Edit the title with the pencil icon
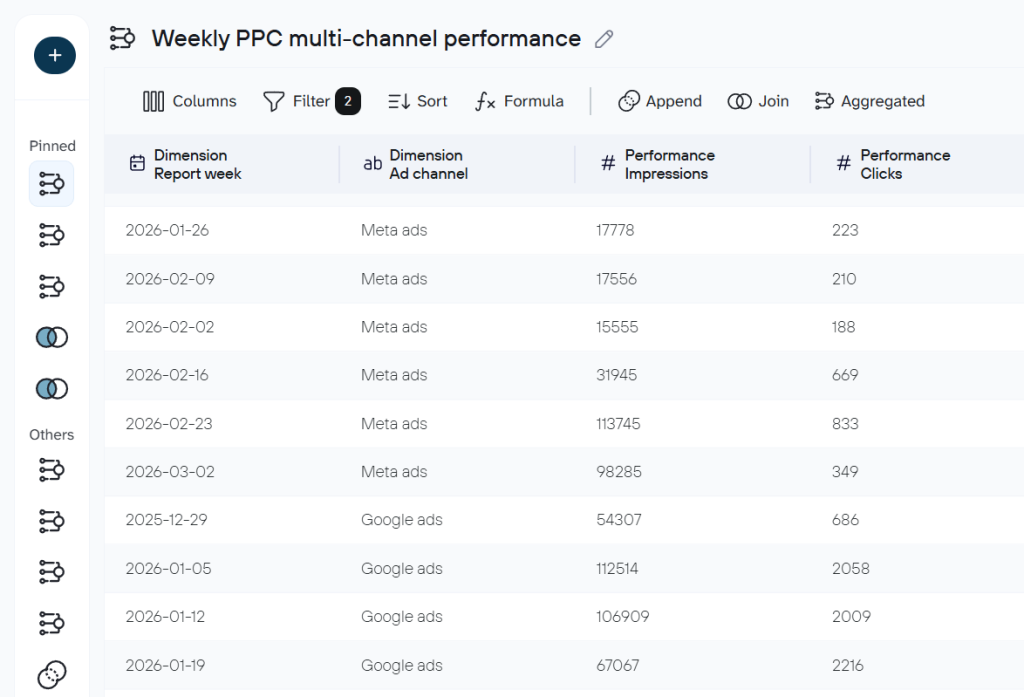 pos(604,39)
